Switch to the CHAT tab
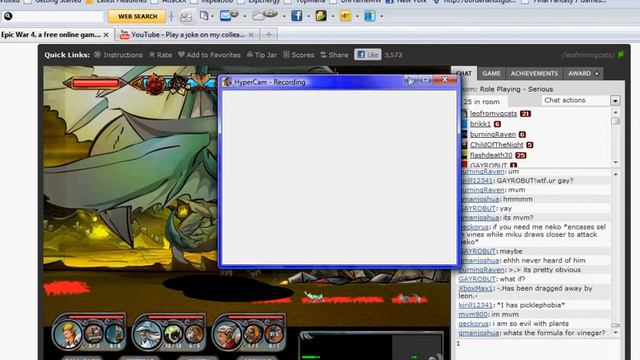640x360 pixels. pos(464,73)
